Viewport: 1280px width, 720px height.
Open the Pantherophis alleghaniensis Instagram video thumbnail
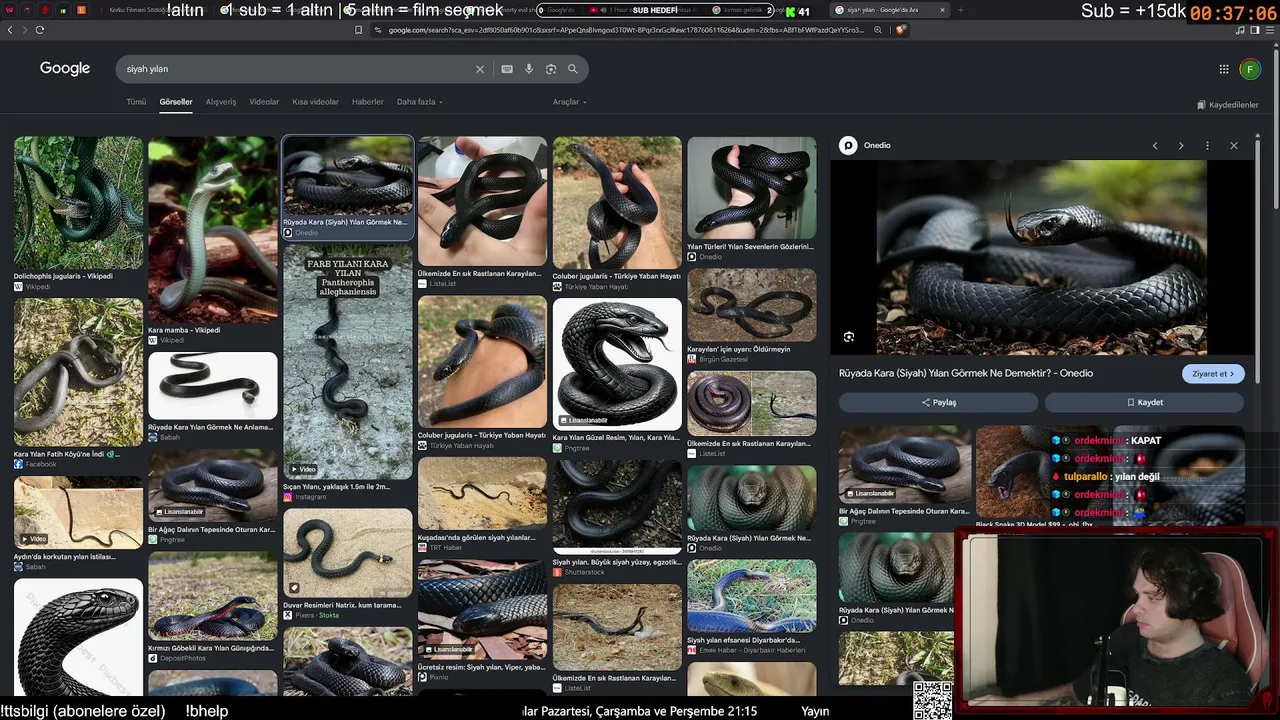coord(348,363)
